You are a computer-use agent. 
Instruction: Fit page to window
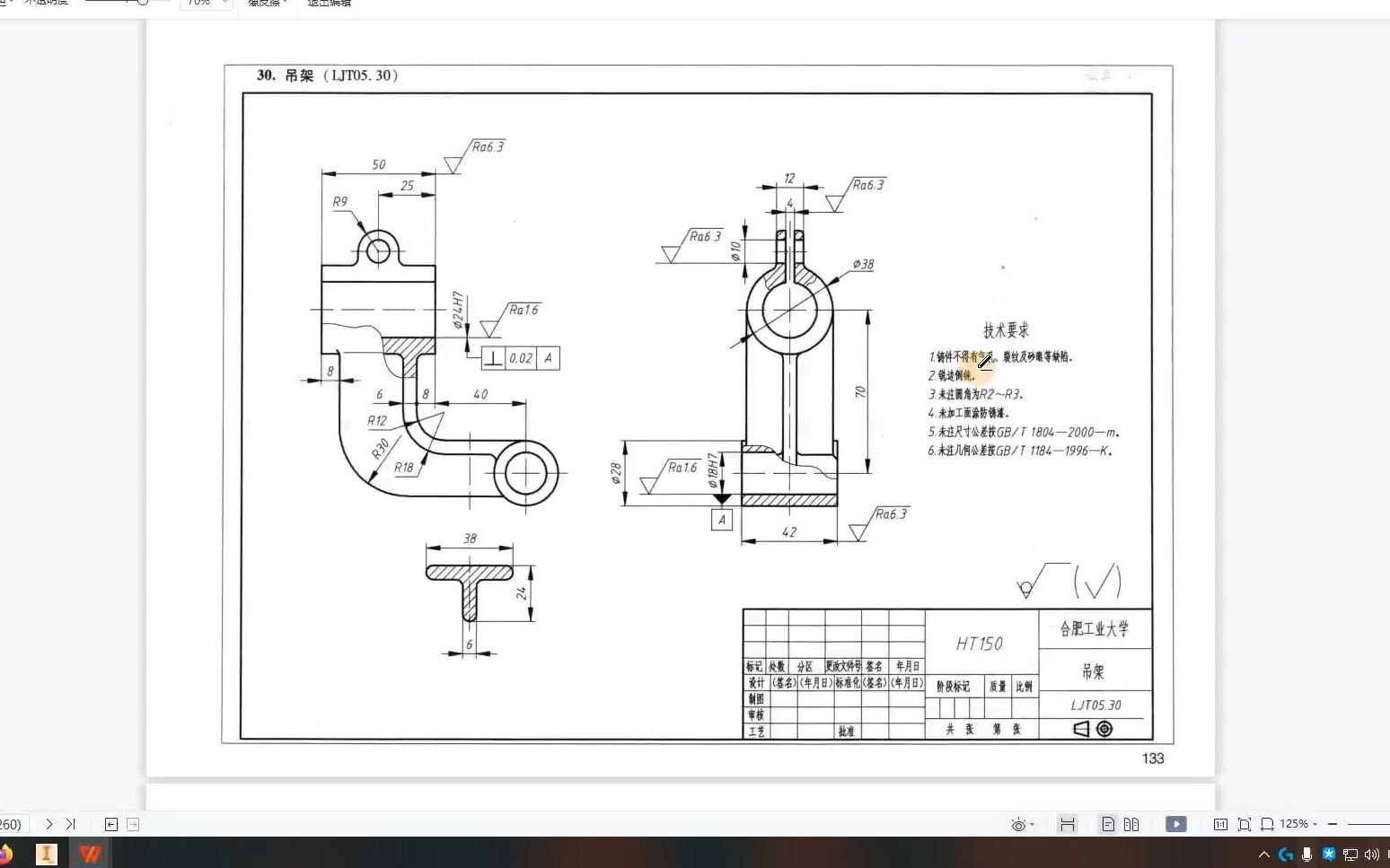pos(1245,824)
